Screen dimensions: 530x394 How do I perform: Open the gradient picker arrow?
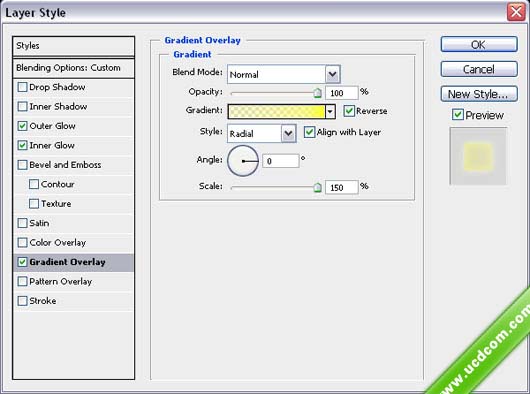330,111
